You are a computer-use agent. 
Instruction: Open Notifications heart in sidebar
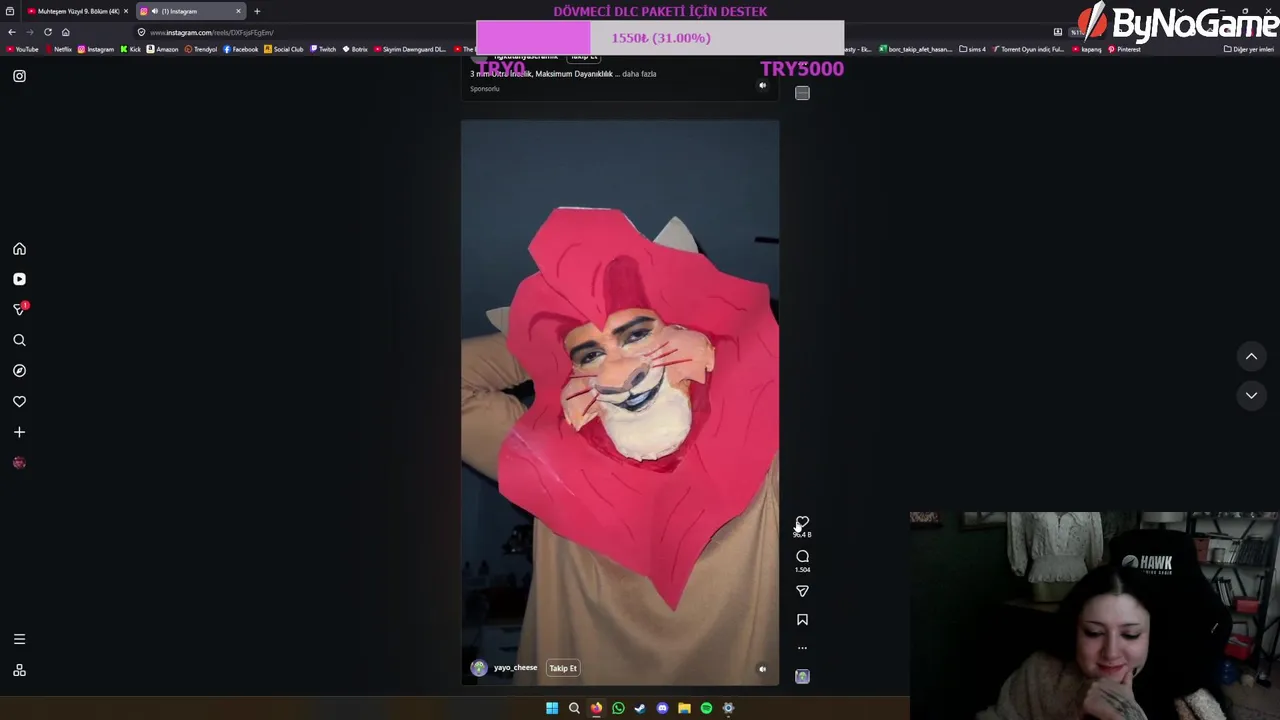(x=19, y=401)
